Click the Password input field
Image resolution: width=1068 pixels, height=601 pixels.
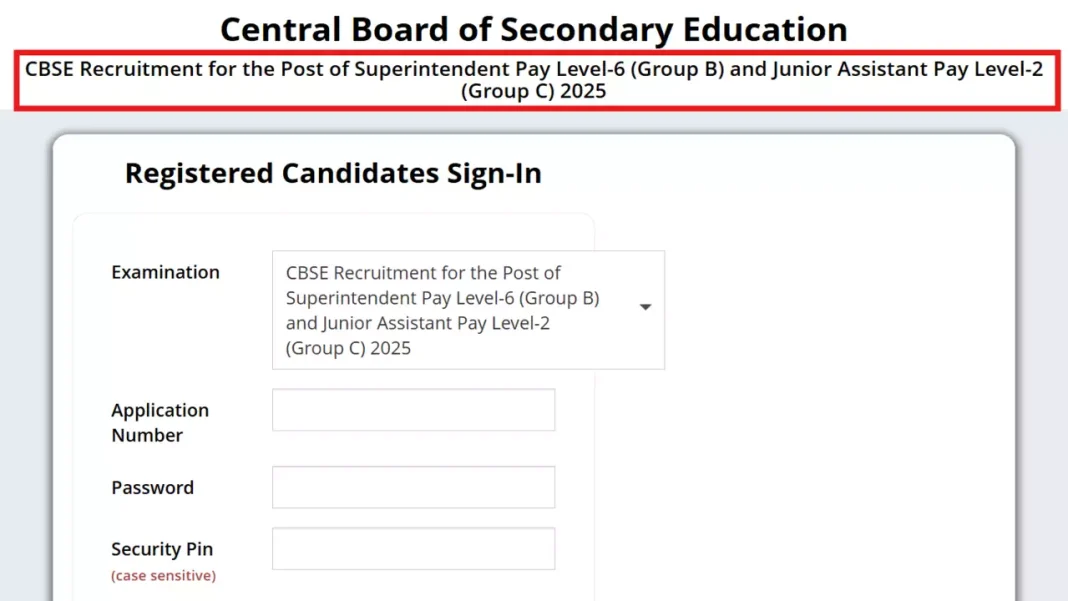413,487
